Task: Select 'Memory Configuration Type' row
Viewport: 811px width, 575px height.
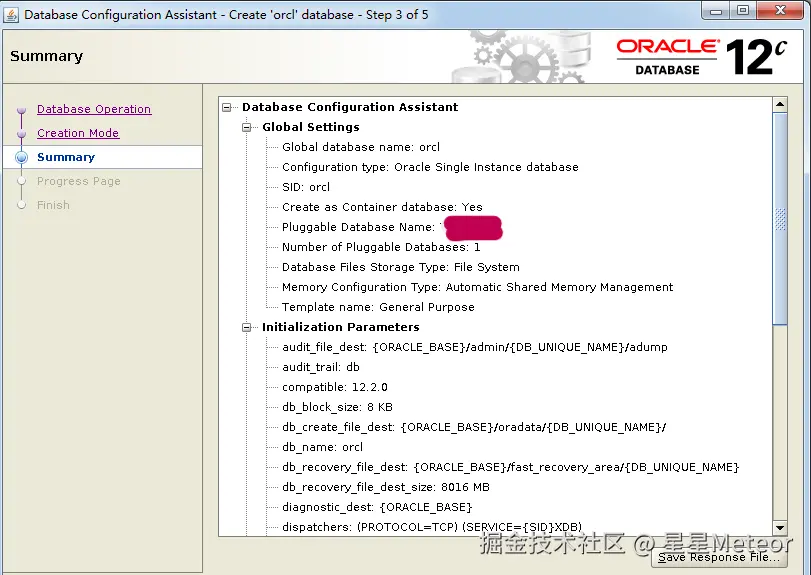Action: (x=477, y=288)
